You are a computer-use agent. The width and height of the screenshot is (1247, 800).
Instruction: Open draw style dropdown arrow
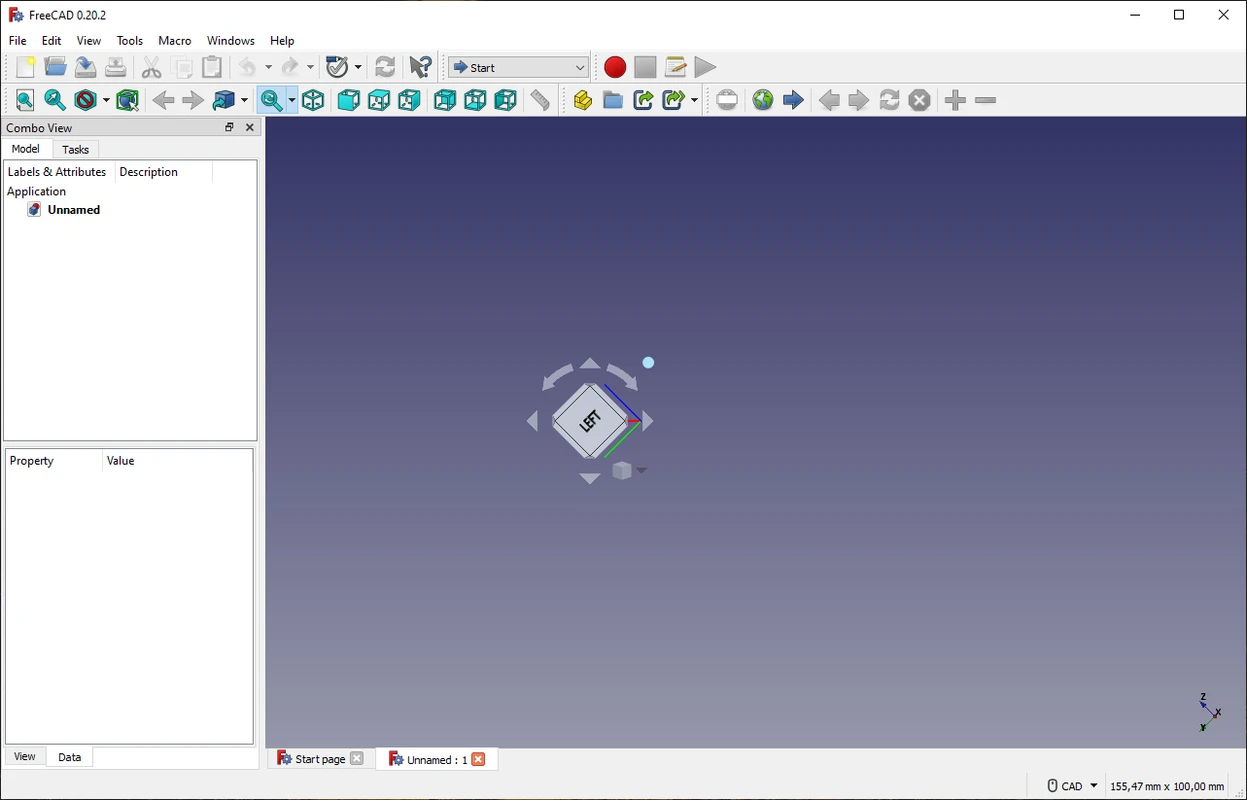(106, 100)
